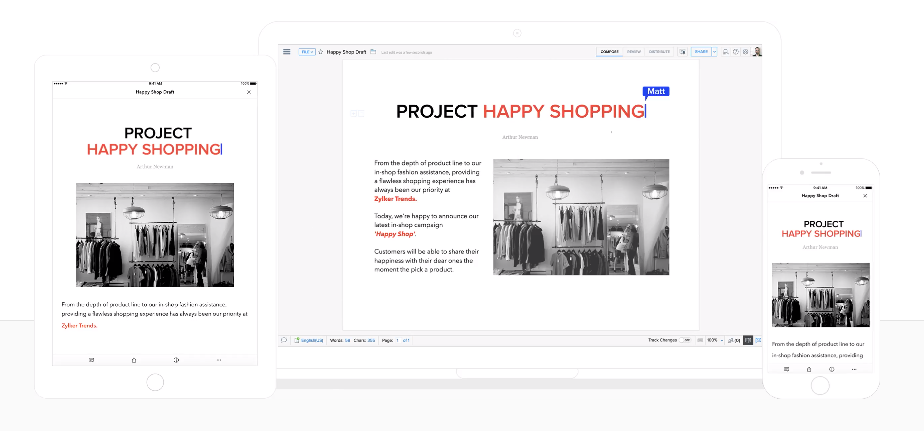Open the 100% zoom dropdown

coord(715,340)
